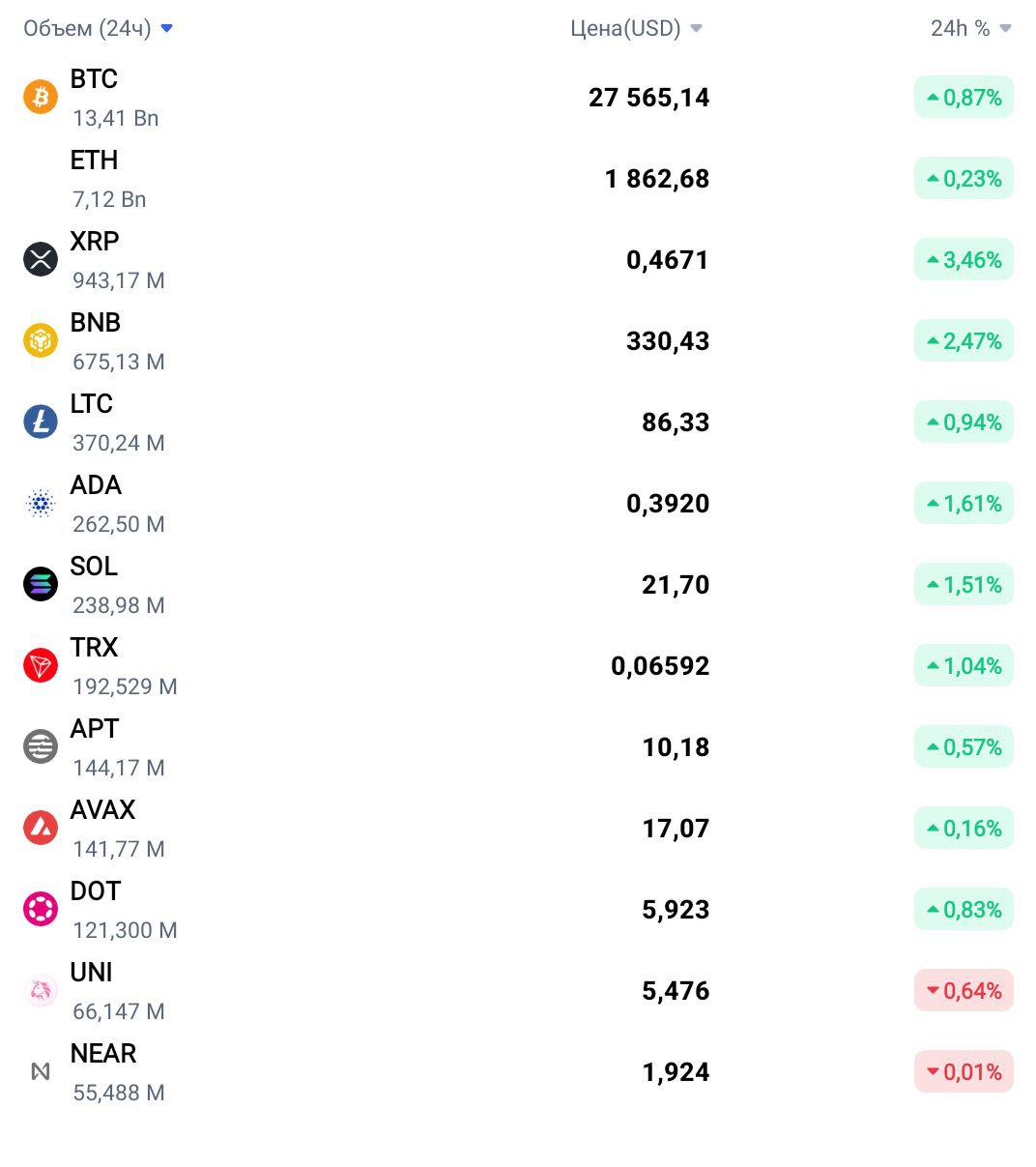Open the ETH row ticker label
1036x1167 pixels.
tap(94, 160)
